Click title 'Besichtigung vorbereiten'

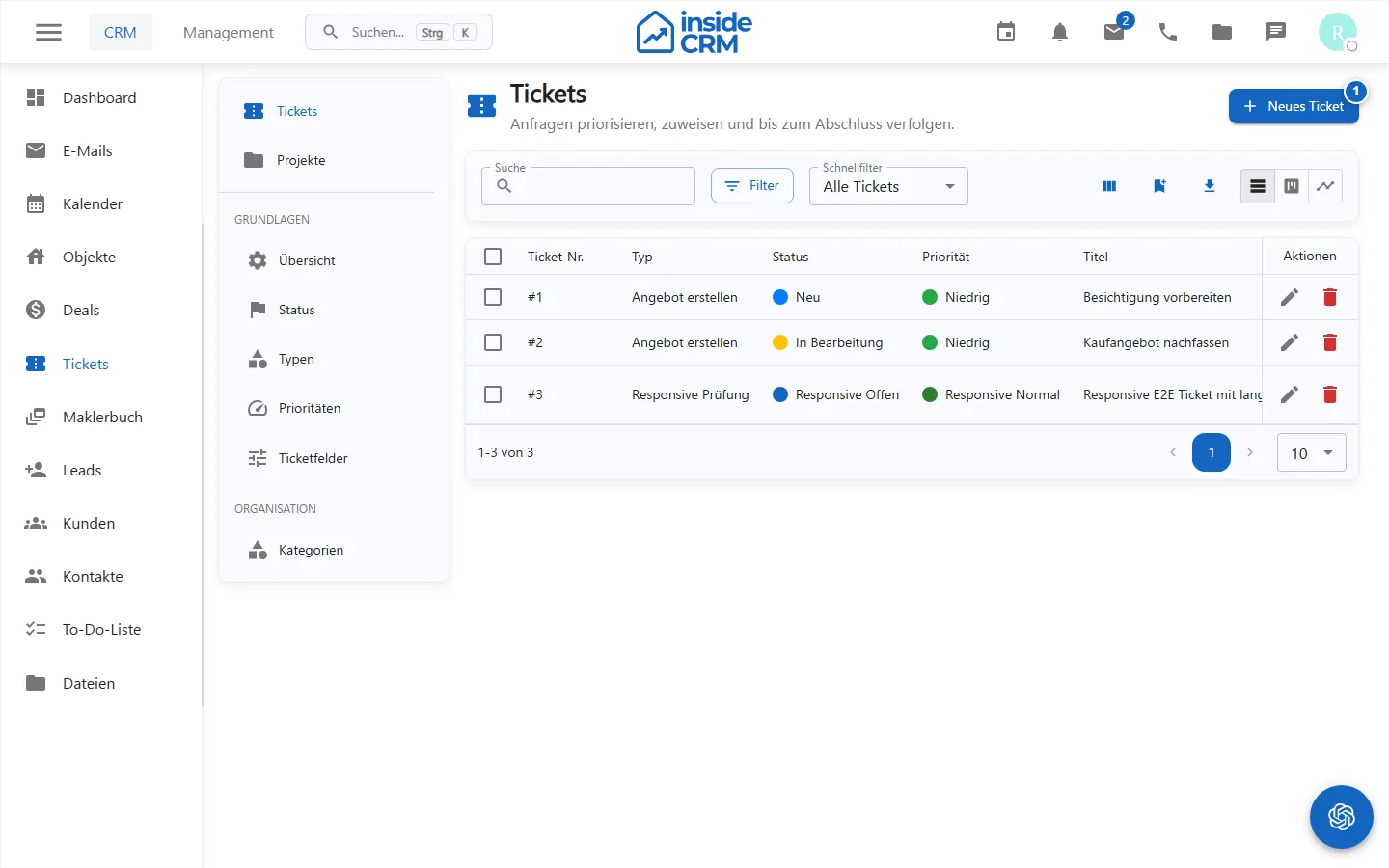pyautogui.click(x=1157, y=297)
